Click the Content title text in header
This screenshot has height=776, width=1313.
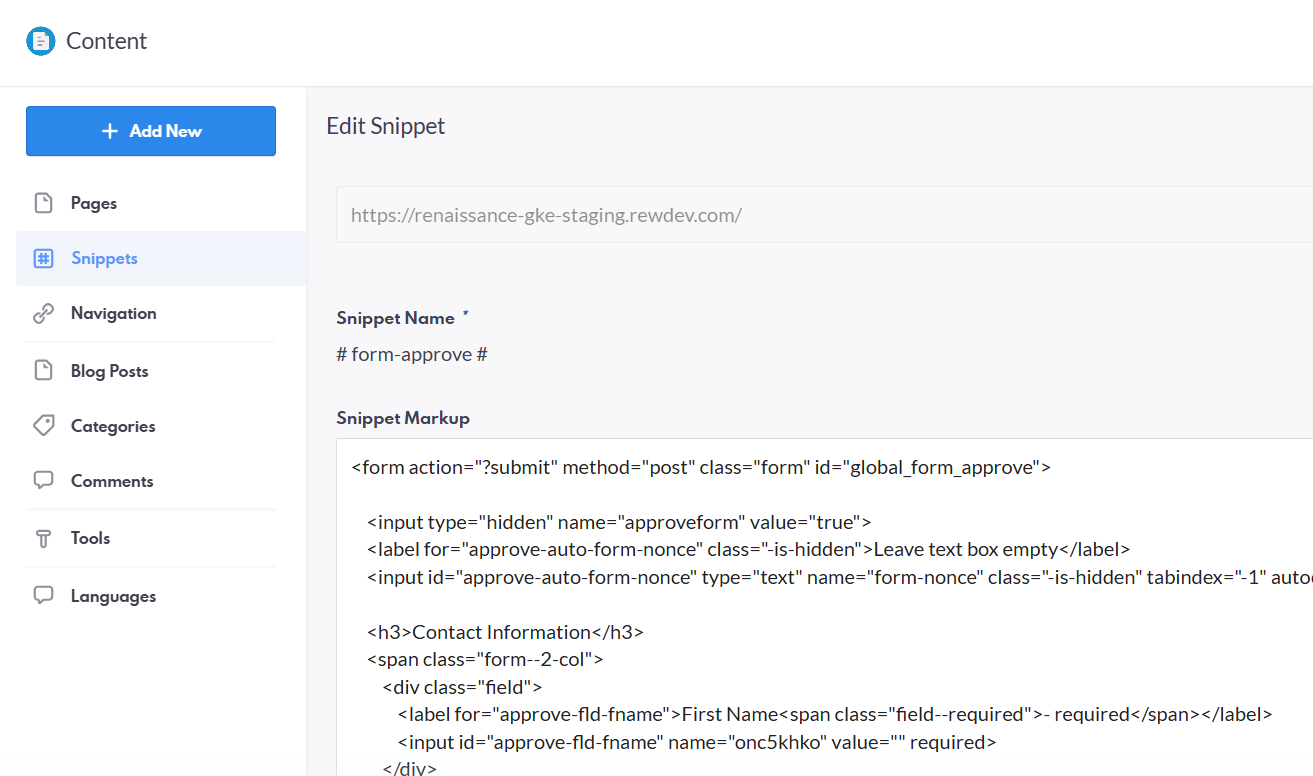pyautogui.click(x=106, y=41)
